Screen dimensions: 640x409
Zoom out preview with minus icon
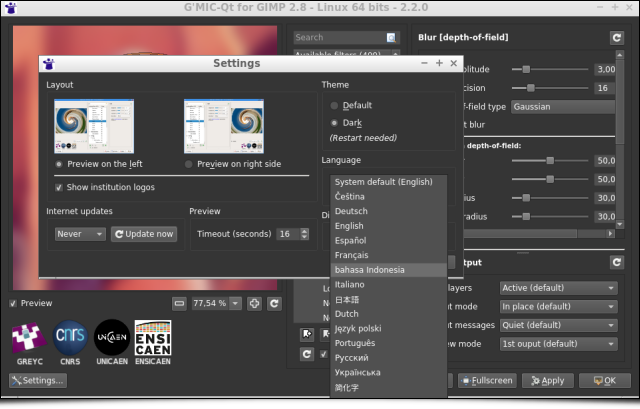click(179, 303)
